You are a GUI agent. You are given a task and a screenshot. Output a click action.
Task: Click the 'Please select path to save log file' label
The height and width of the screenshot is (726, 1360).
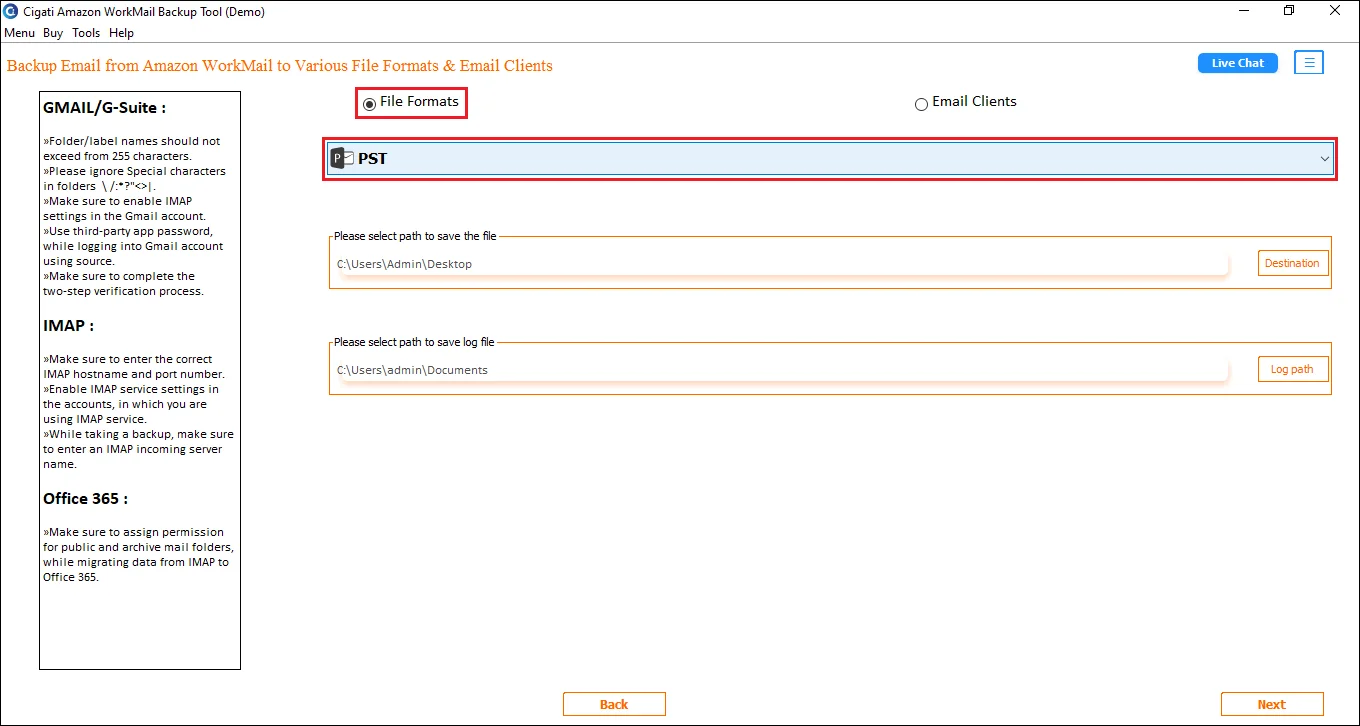414,342
